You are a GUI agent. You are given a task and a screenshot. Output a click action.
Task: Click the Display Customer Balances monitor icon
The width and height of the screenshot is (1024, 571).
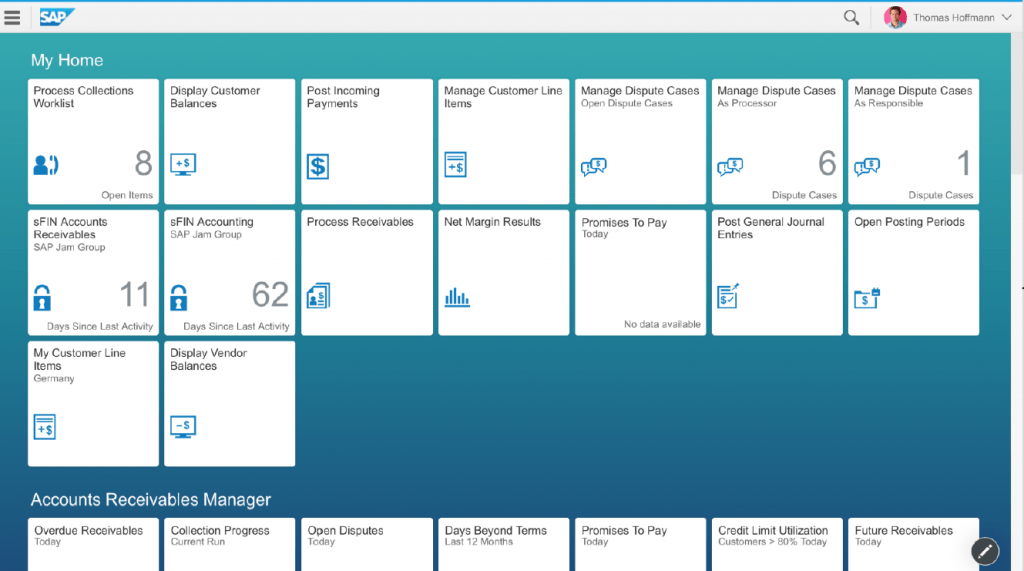coord(183,165)
